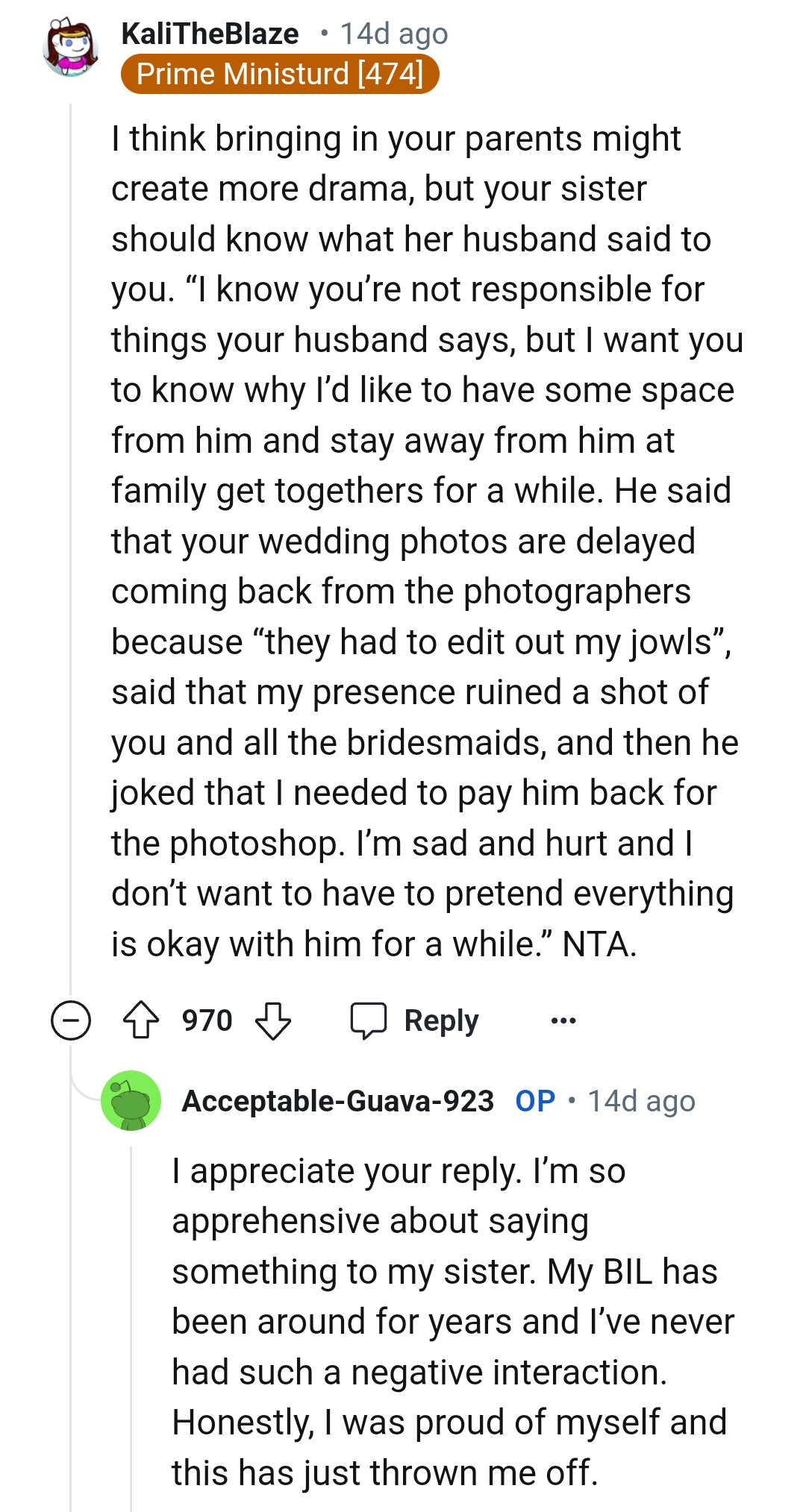Open KaliTheBlaze's avatar picture
Screen dimensions: 806x1512
click(x=71, y=48)
